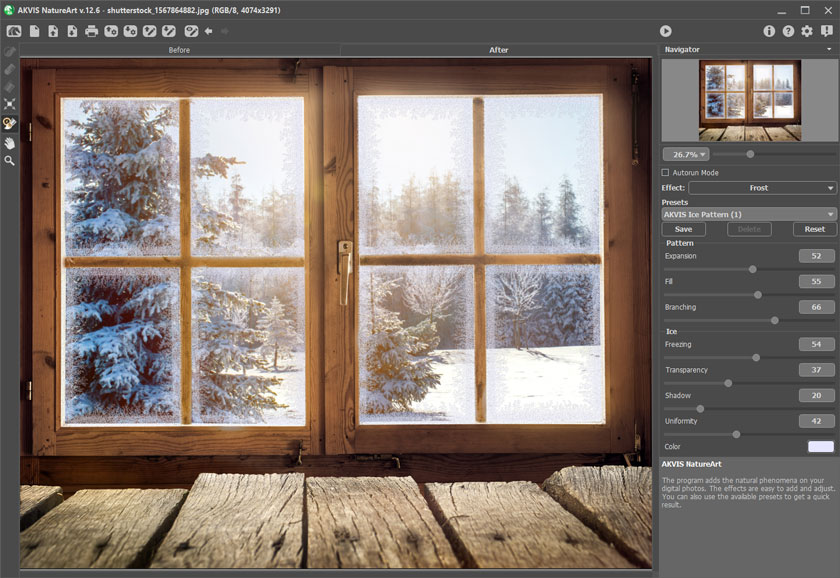840x578 pixels.
Task: Undo the last action with the left arrow
Action: pyautogui.click(x=208, y=31)
